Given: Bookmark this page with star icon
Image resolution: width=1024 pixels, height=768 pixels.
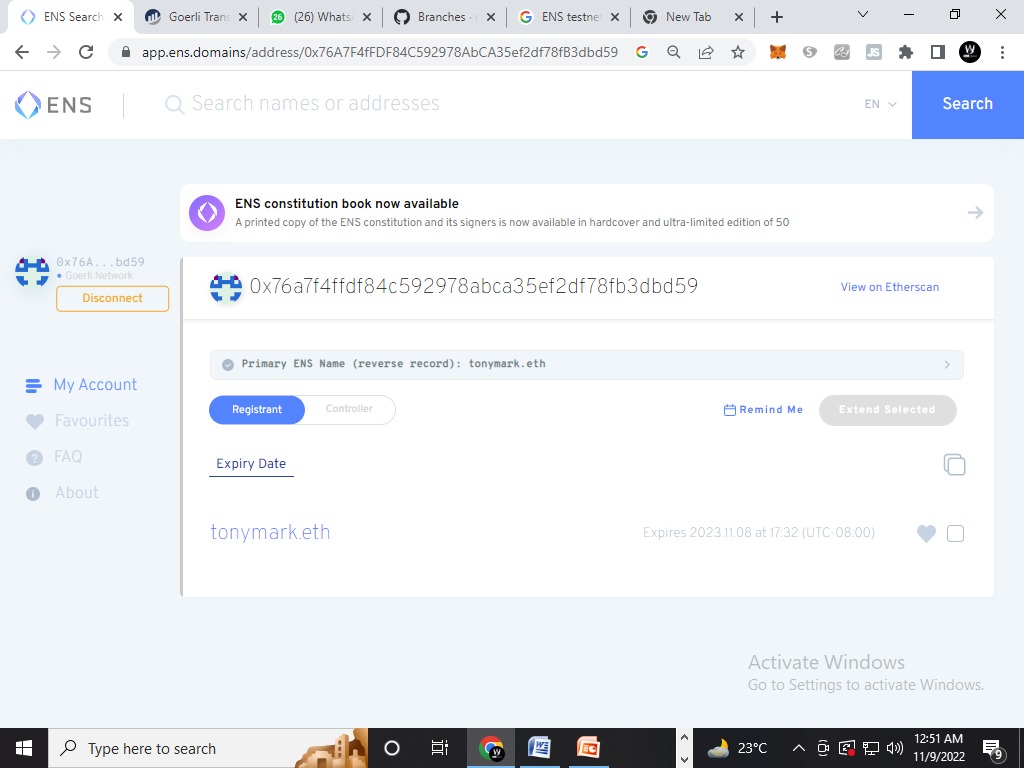Looking at the screenshot, I should (738, 52).
